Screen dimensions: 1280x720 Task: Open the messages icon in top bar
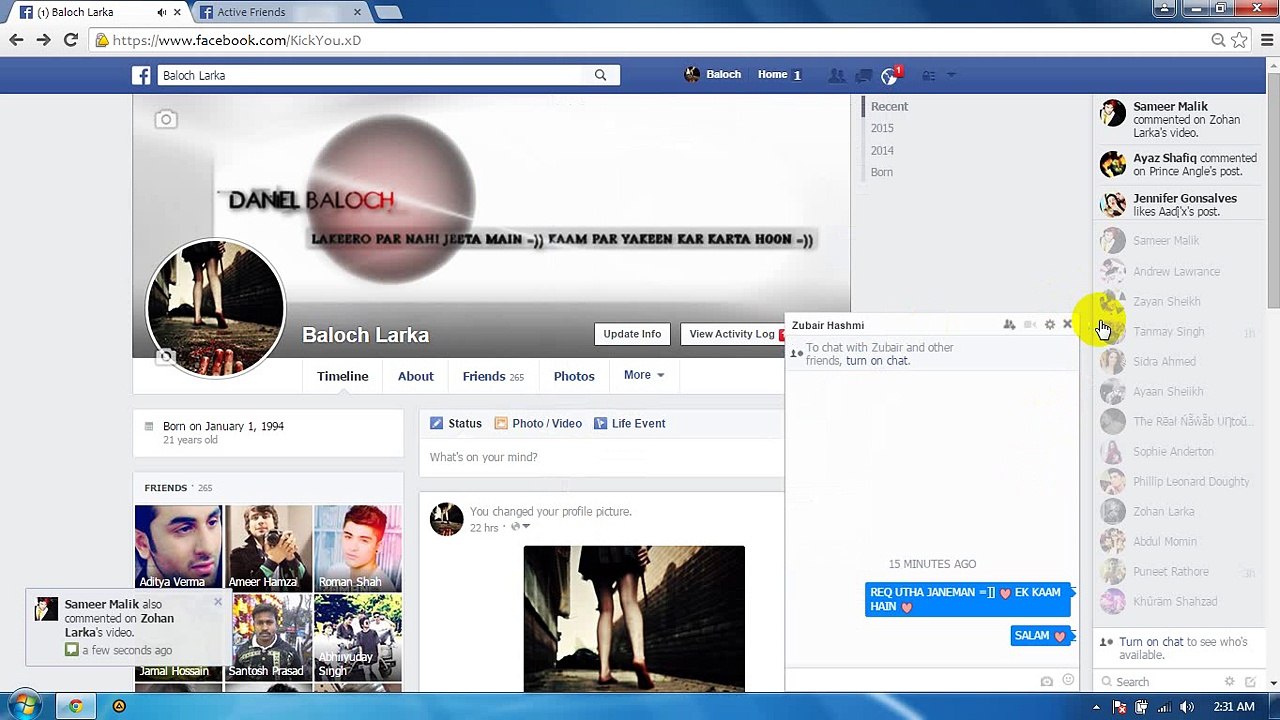pos(862,75)
